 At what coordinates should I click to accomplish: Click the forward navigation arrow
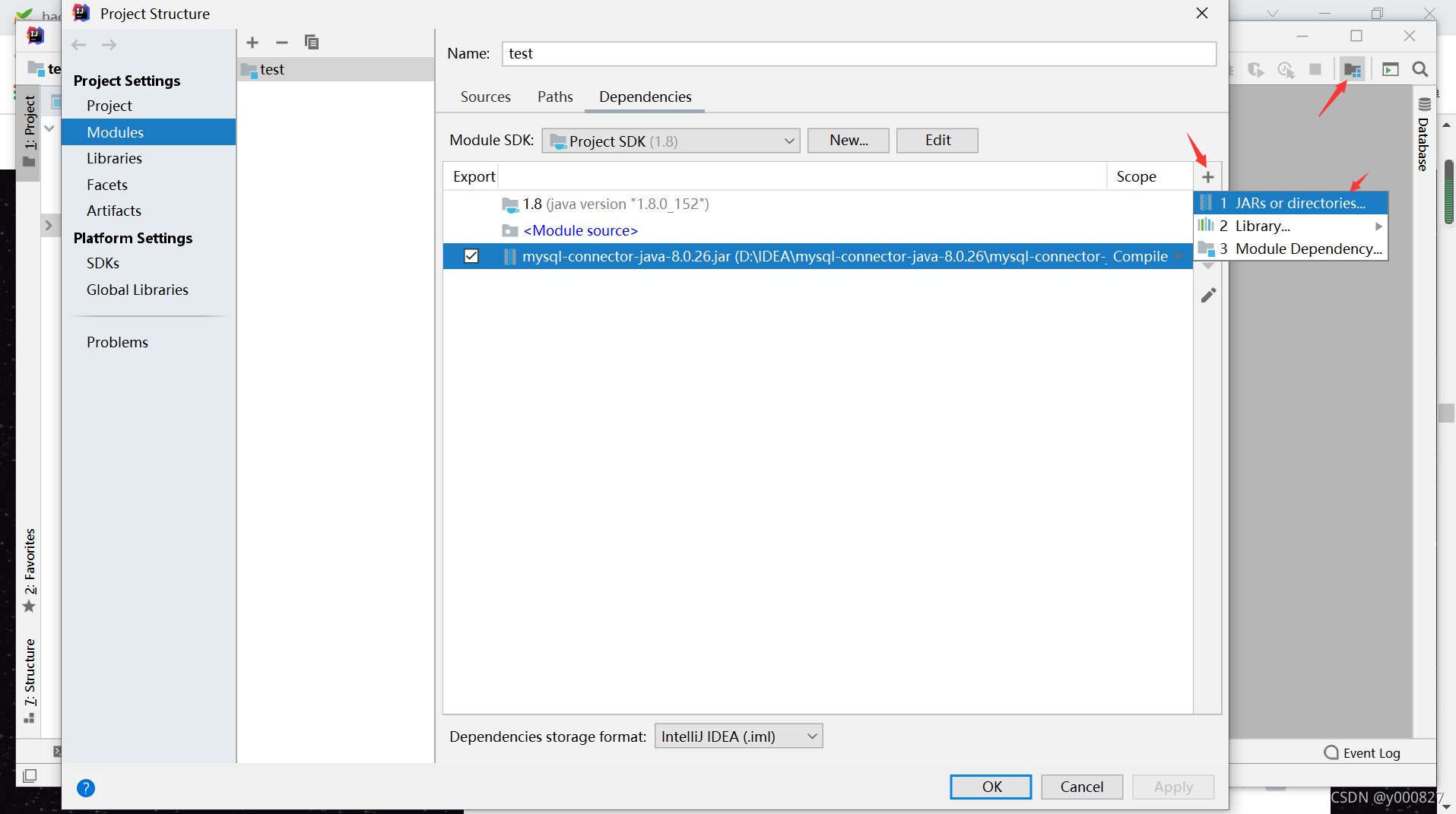tap(109, 45)
